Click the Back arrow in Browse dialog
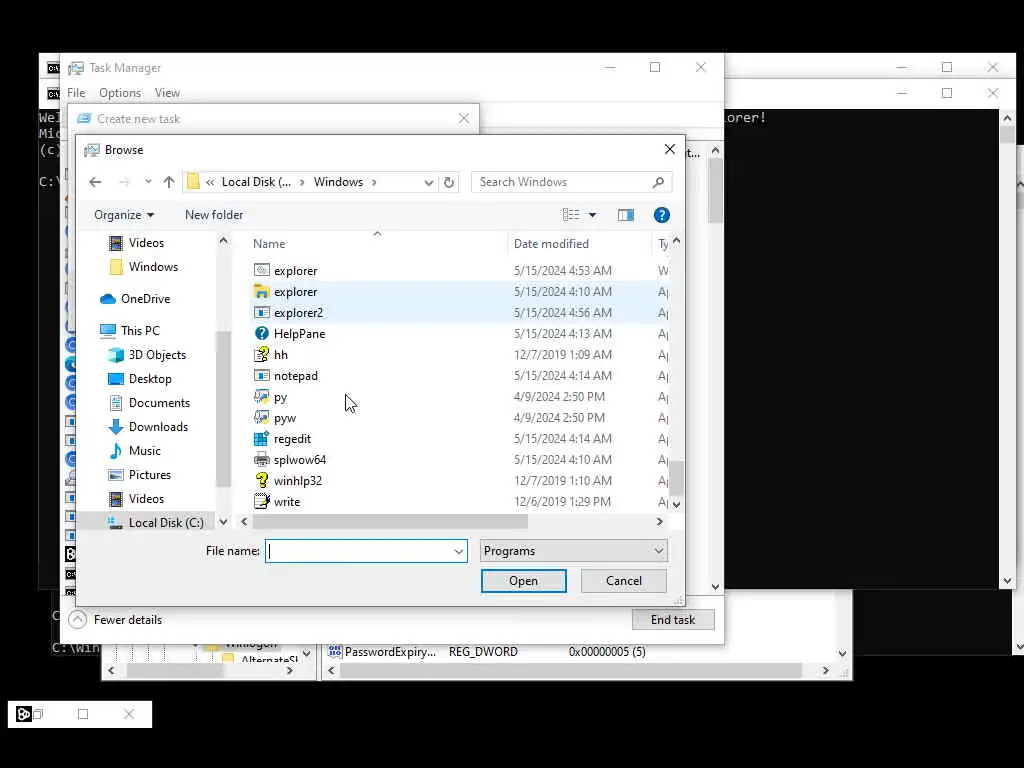Screen dimensions: 1024x768 pyautogui.click(x=95, y=182)
